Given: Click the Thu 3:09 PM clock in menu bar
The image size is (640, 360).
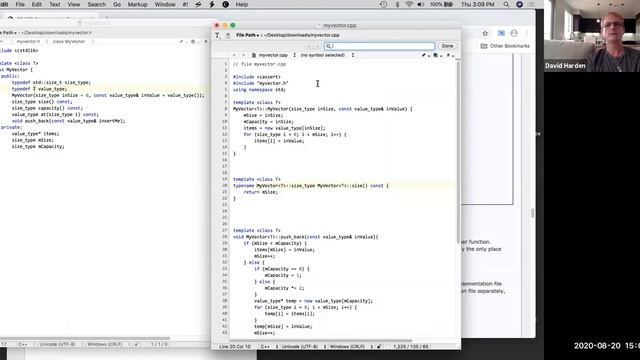Looking at the screenshot, I should click(x=478, y=4).
